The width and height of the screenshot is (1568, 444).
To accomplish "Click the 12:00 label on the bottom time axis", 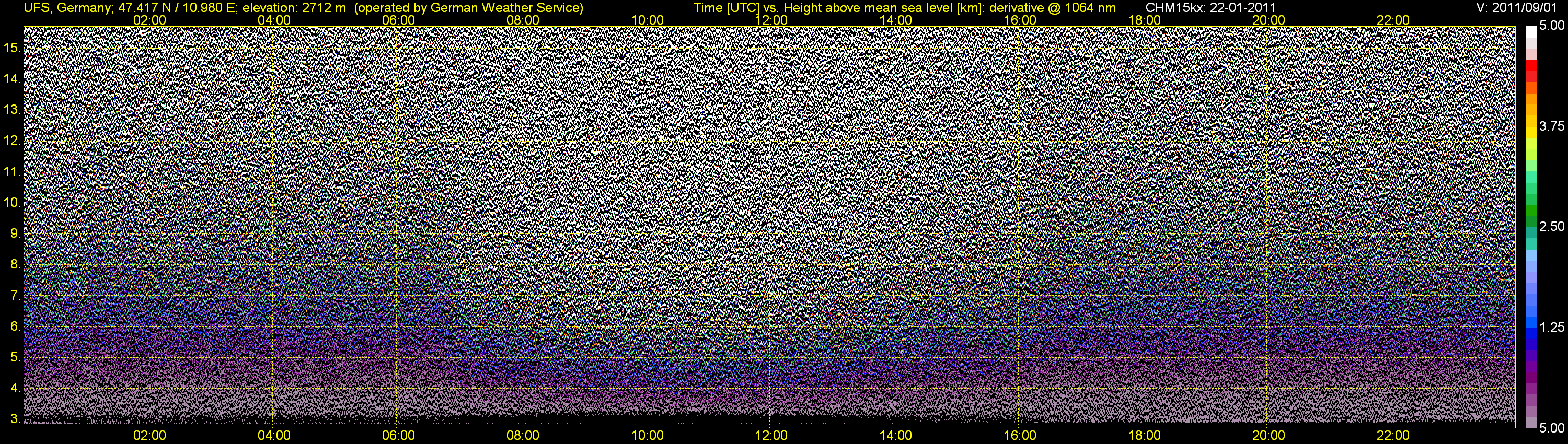I will [771, 436].
